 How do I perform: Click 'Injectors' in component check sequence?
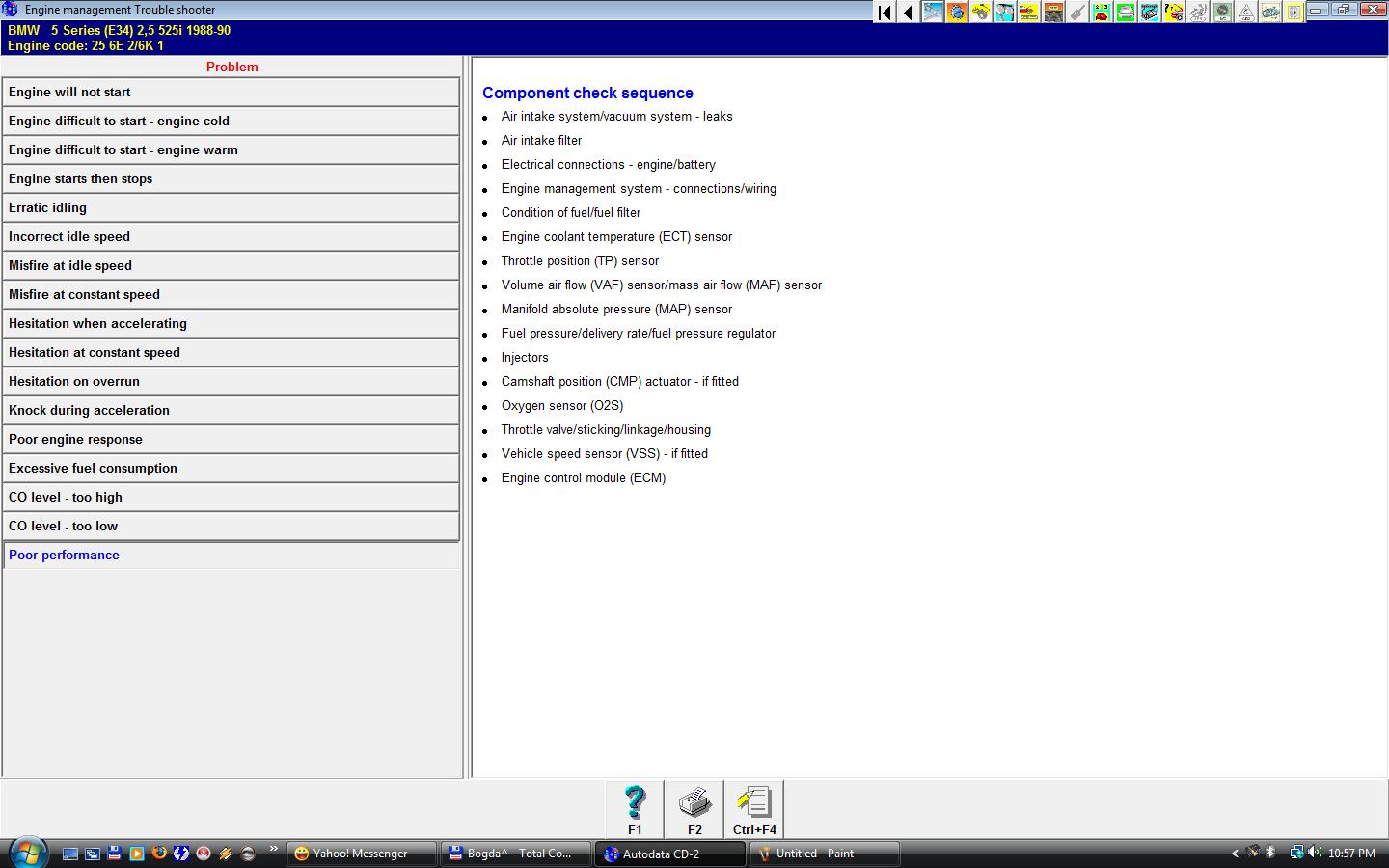pyautogui.click(x=525, y=357)
